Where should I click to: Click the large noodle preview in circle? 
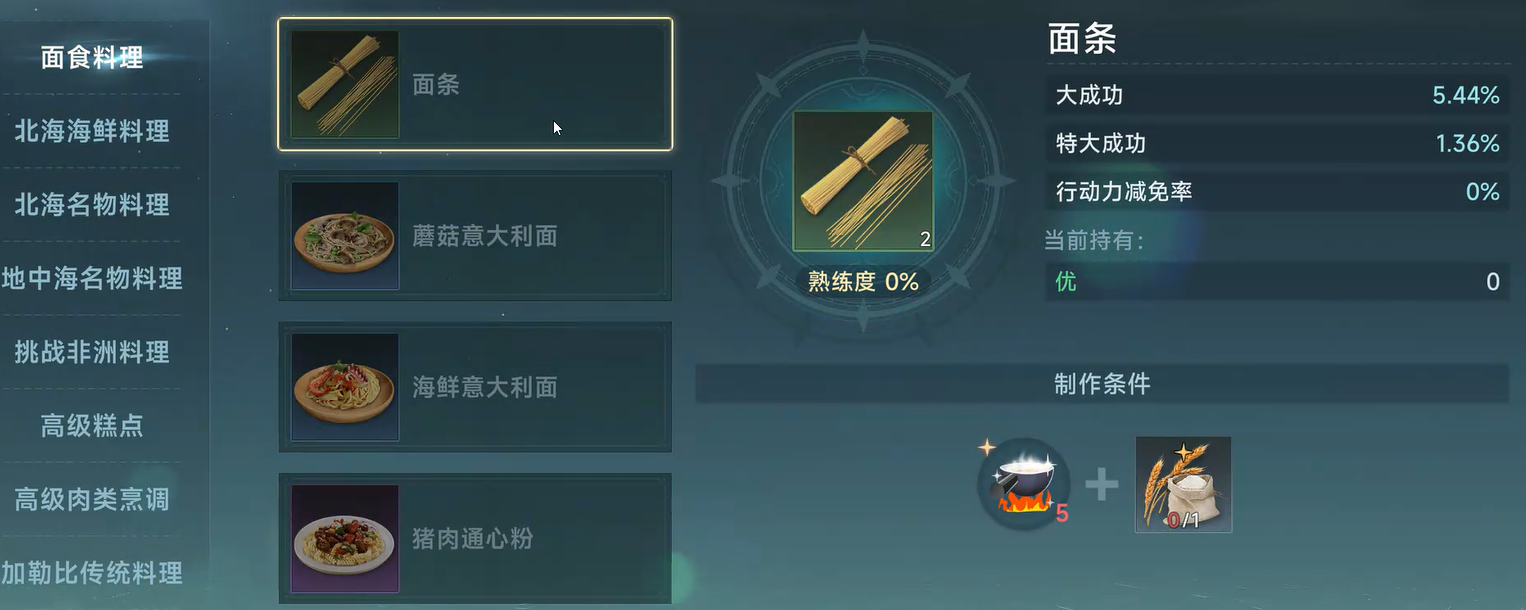(862, 181)
